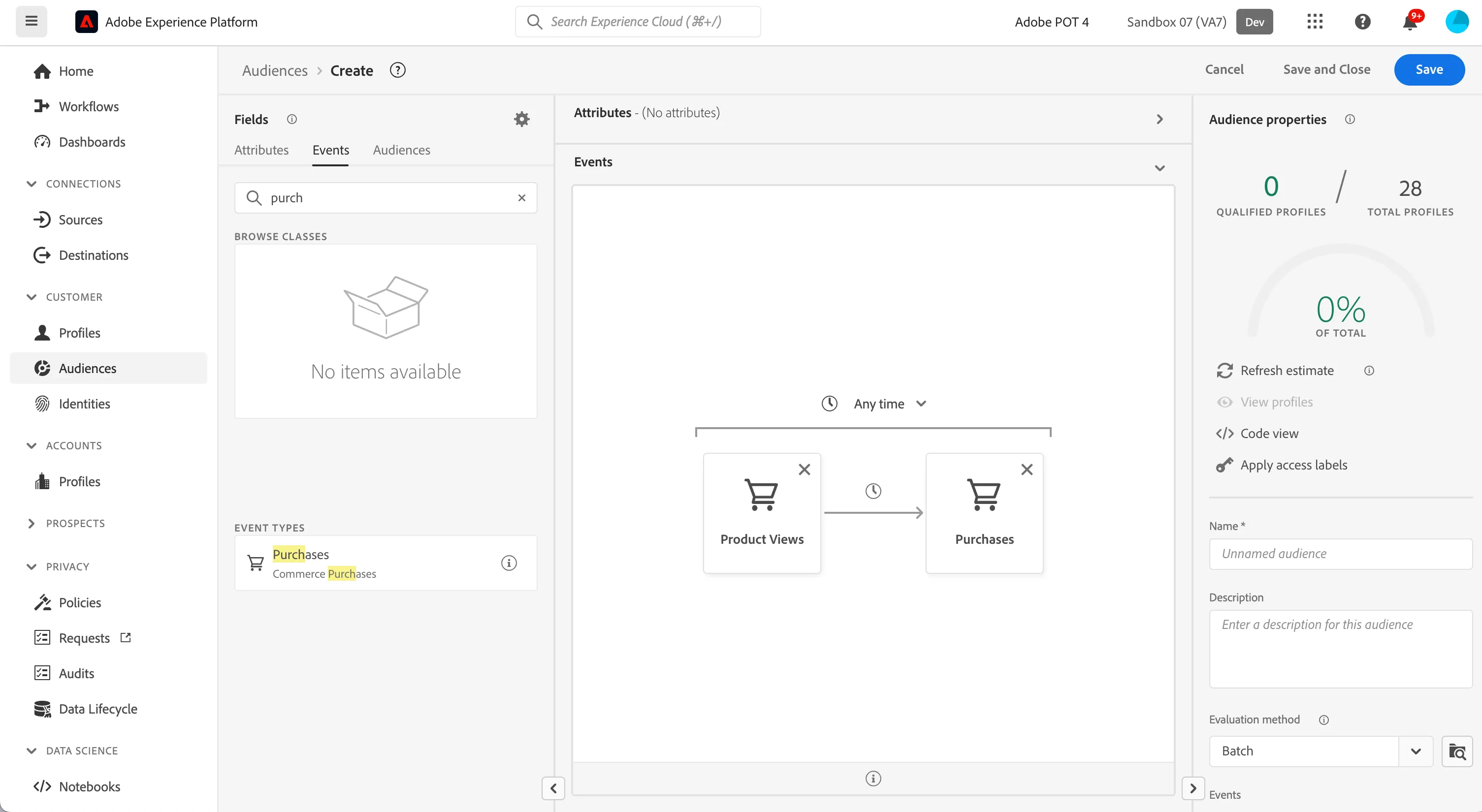
Task: Open the hamburger navigation menu
Action: (32, 22)
